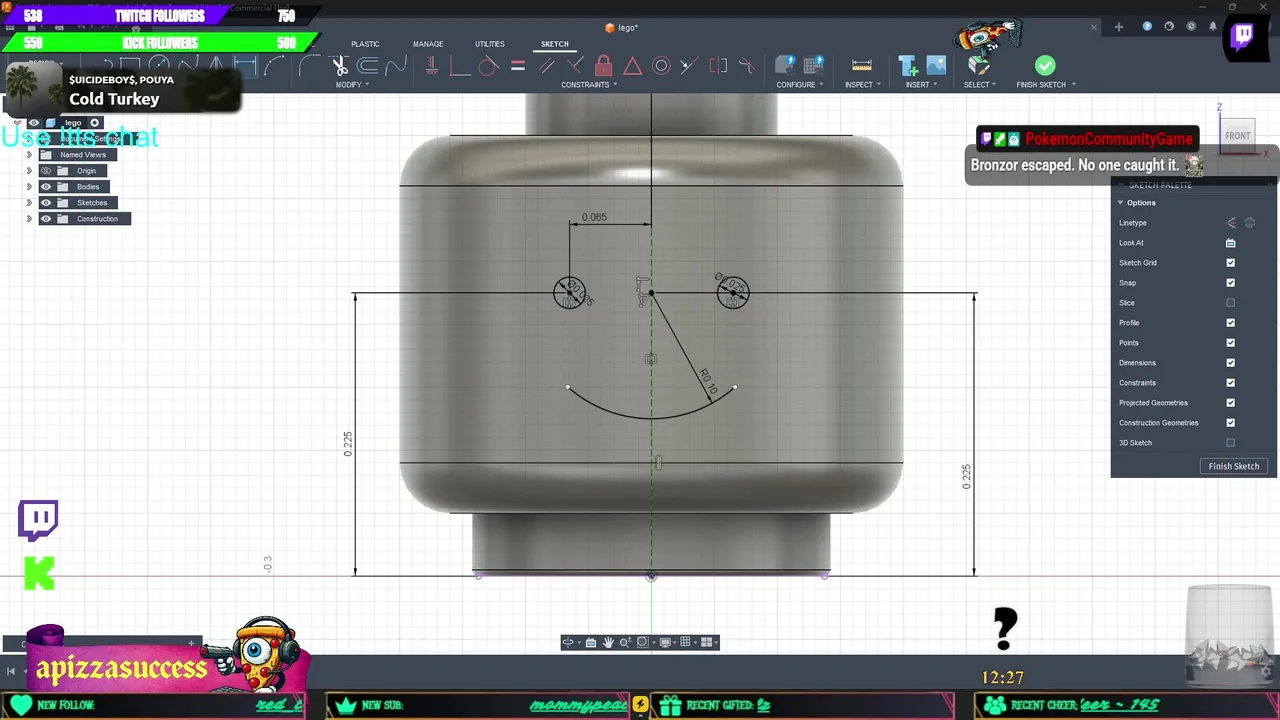Switch to the Plastic tab

[365, 44]
